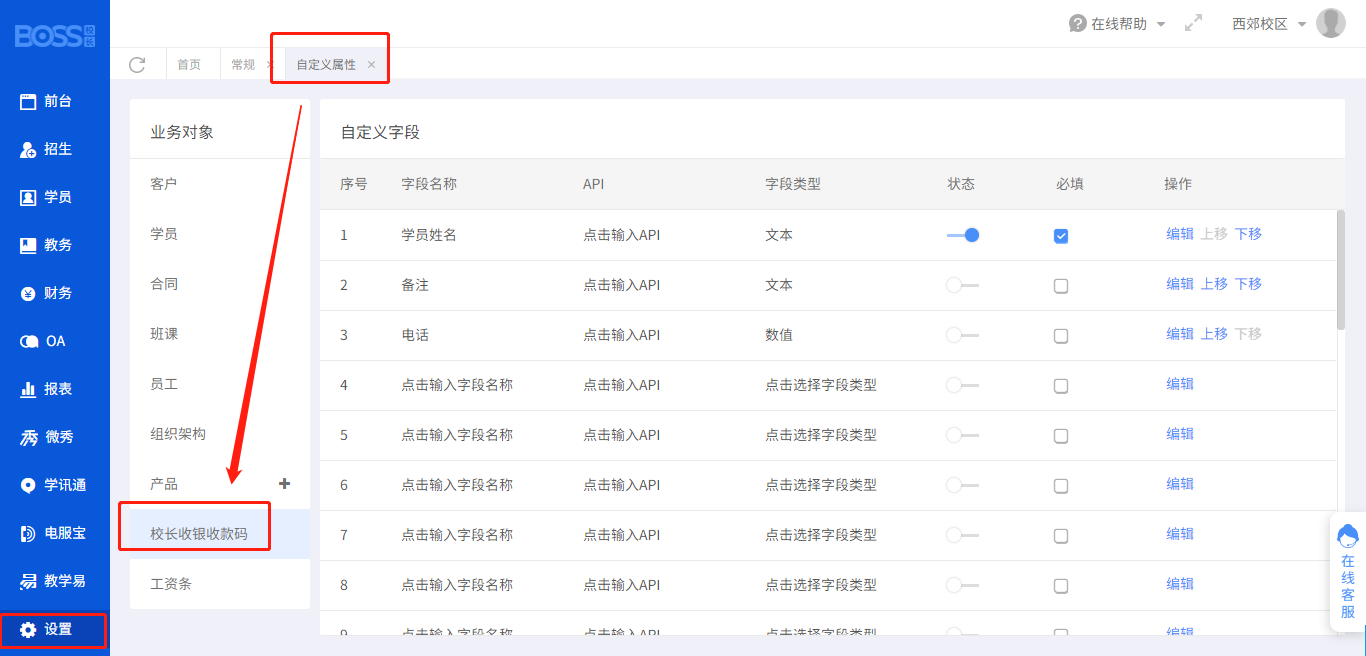
Task: Select 组织架构 business object
Action: coord(220,434)
